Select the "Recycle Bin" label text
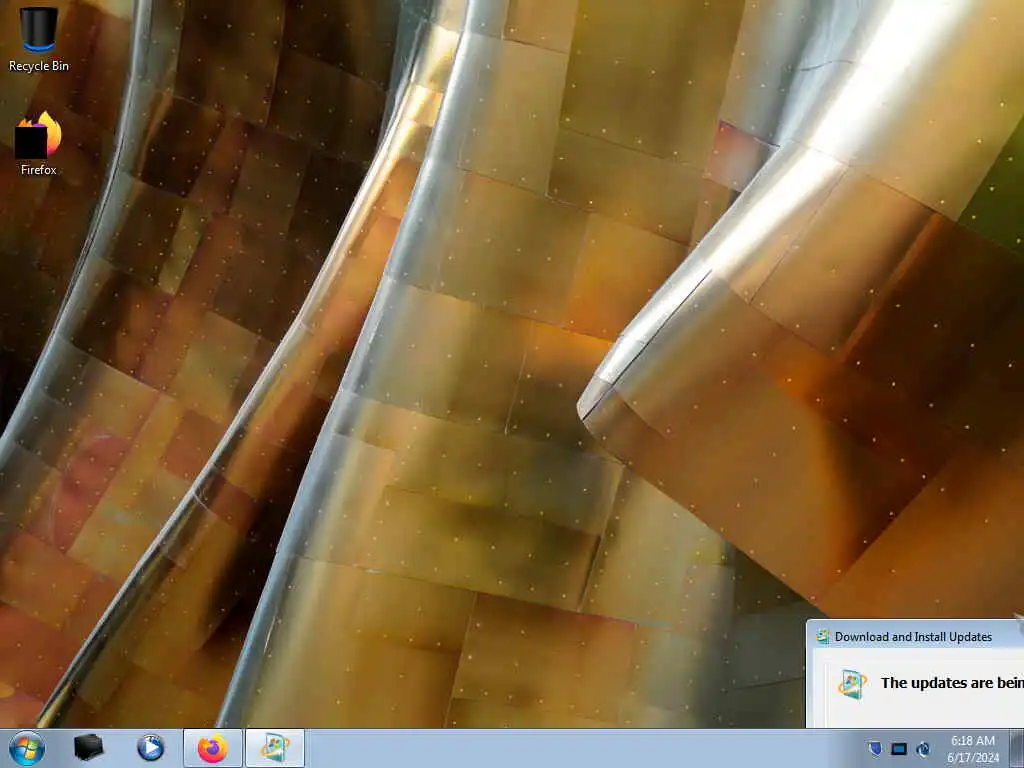 [x=39, y=66]
